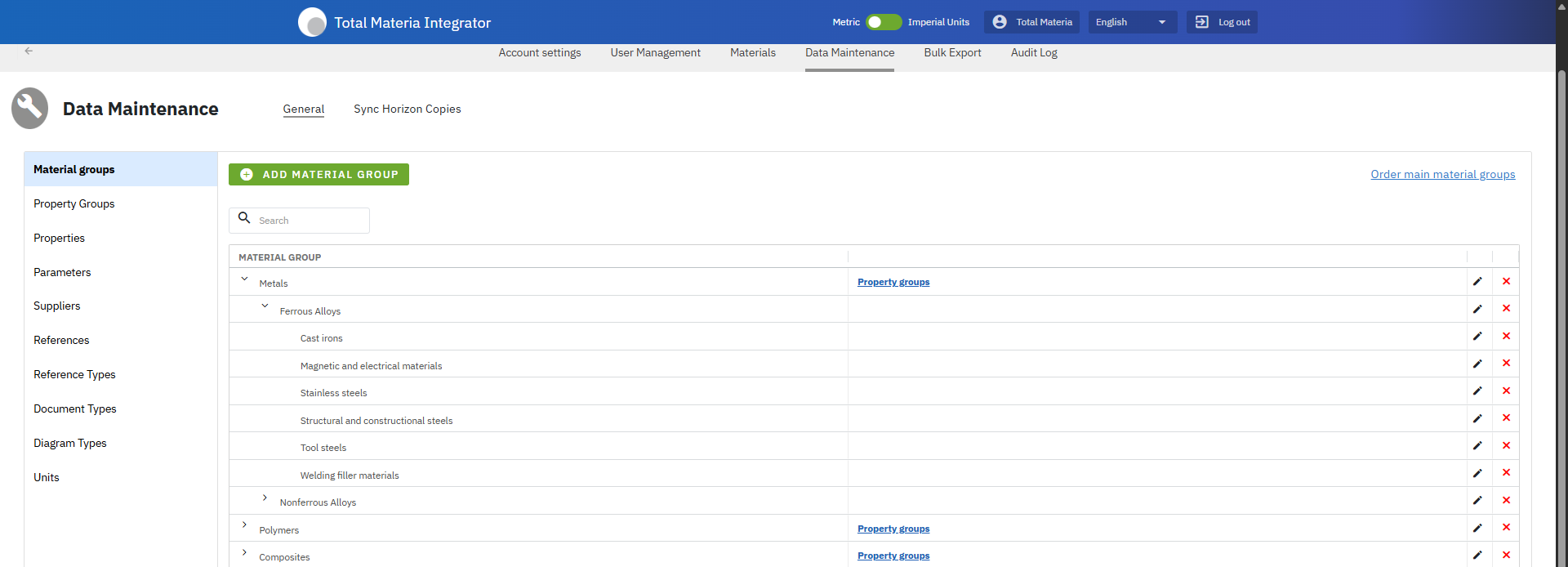Click the material group Search field

tap(308, 221)
